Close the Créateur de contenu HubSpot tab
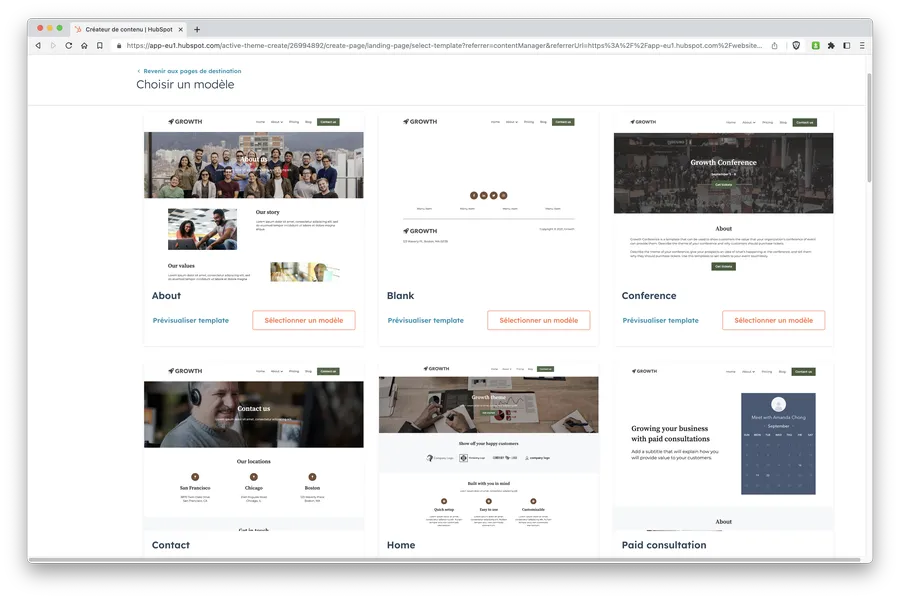900x599 pixels. coord(180,29)
